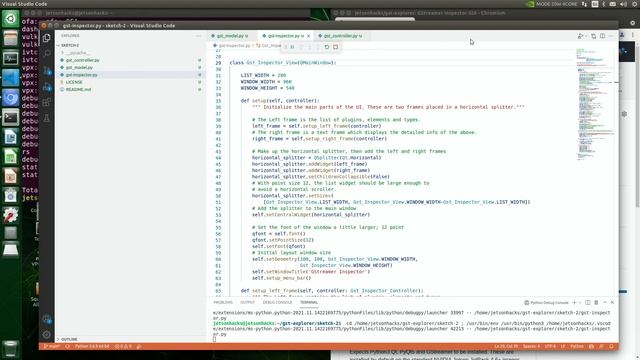Open the NVIDIA power mode indicator
Image resolution: width=640 pixels, height=360 pixels.
(x=552, y=4)
